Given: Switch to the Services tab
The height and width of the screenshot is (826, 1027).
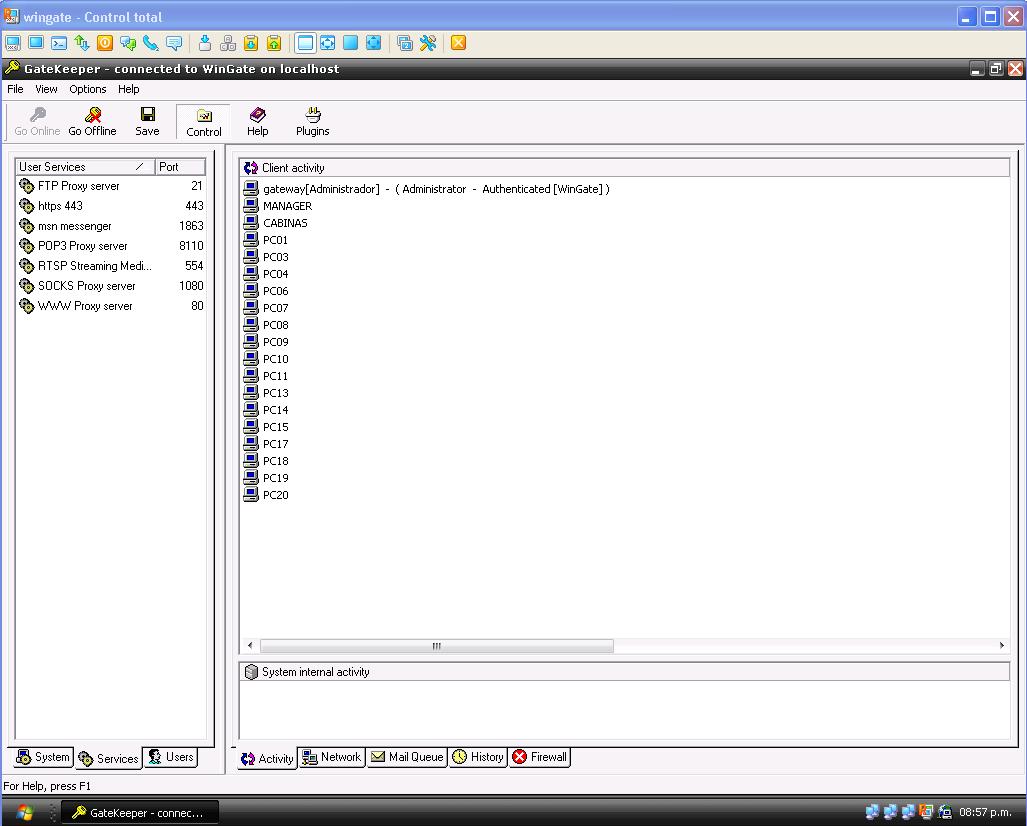Looking at the screenshot, I should (108, 759).
